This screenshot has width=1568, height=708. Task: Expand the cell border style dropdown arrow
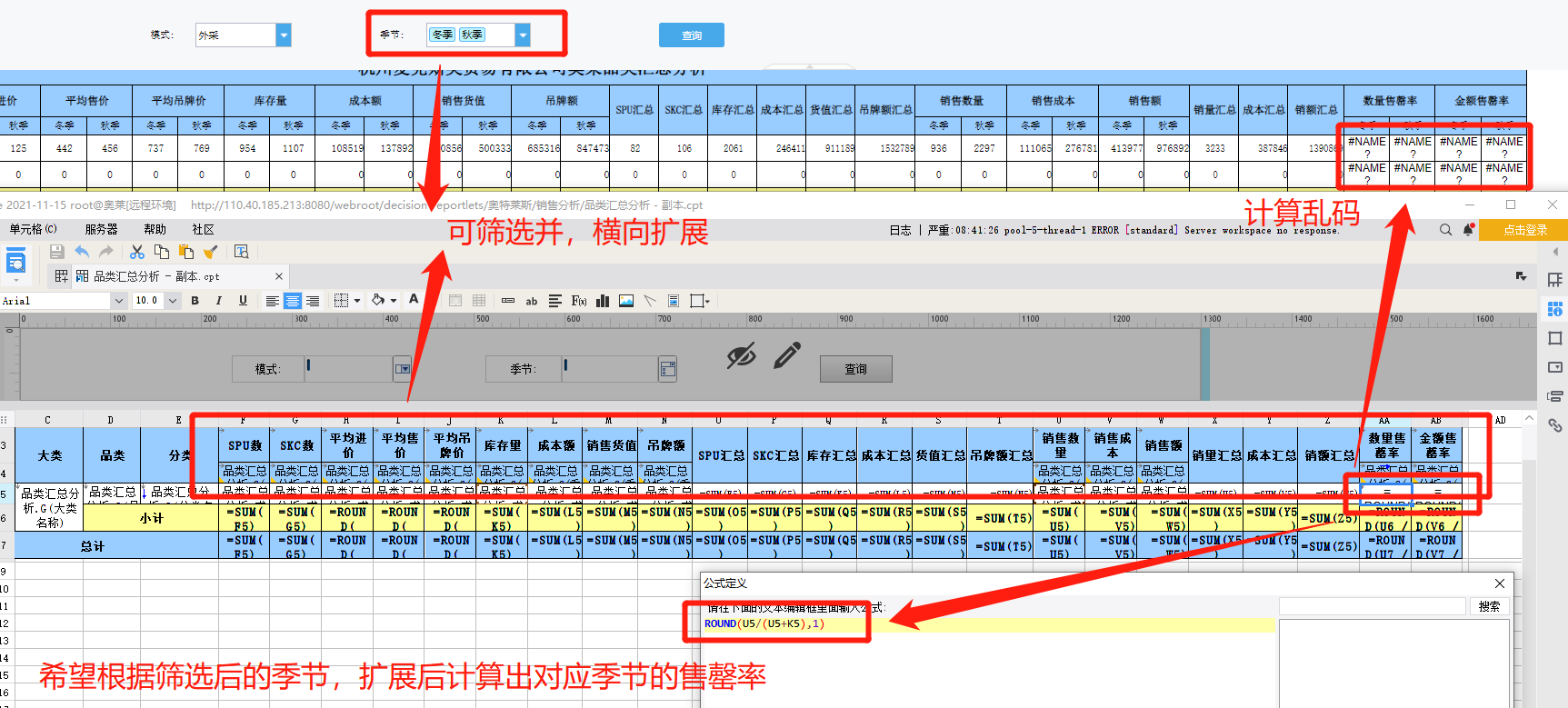pyautogui.click(x=357, y=301)
